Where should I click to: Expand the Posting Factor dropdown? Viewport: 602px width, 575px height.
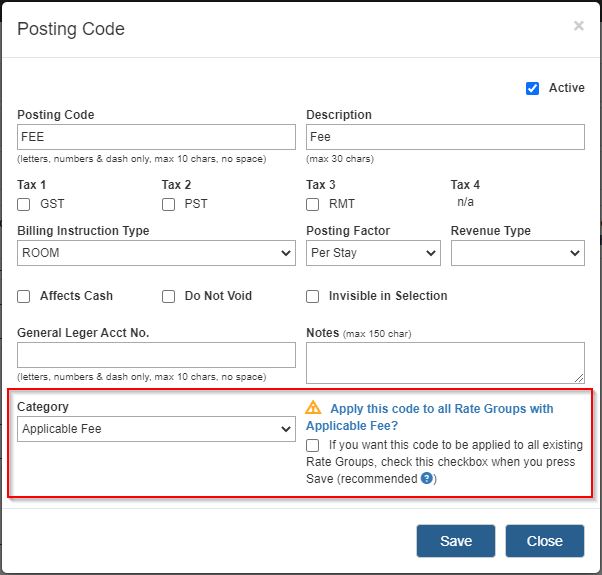pos(373,253)
